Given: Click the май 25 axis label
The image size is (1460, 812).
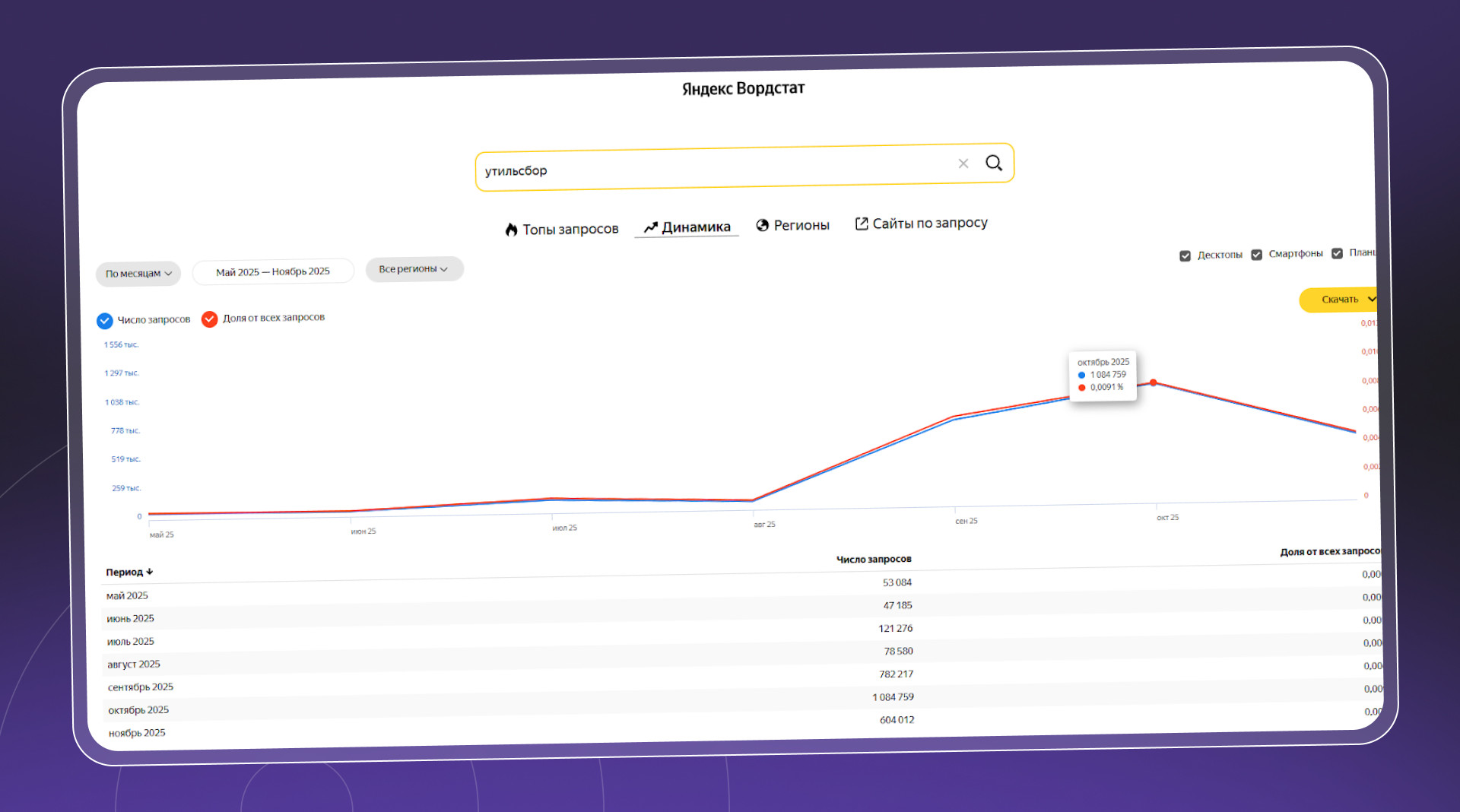Looking at the screenshot, I should pyautogui.click(x=162, y=535).
